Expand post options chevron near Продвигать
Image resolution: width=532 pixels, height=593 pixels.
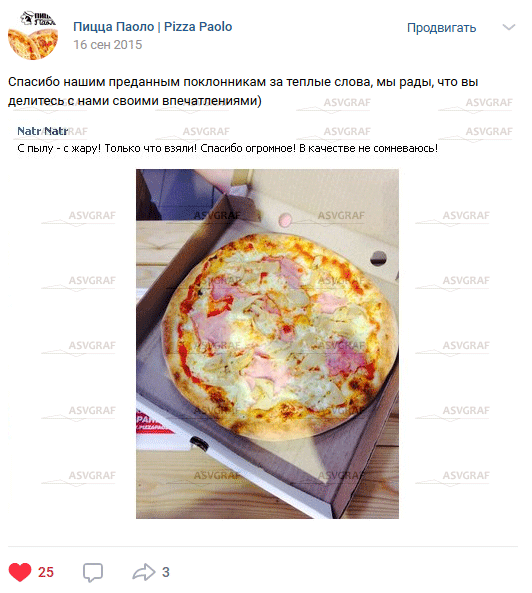pyautogui.click(x=509, y=27)
